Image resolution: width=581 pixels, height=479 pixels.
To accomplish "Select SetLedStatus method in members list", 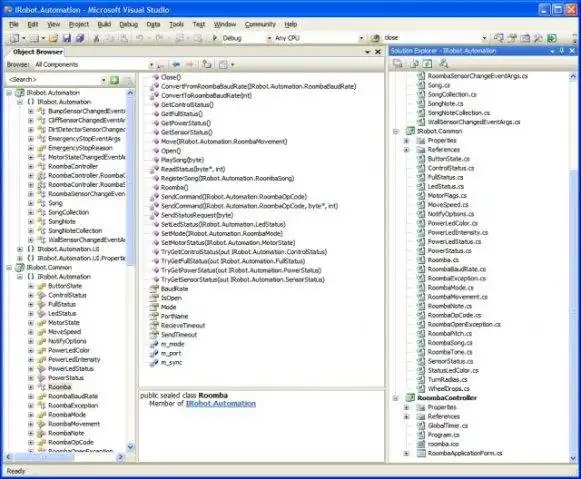I will pyautogui.click(x=223, y=224).
